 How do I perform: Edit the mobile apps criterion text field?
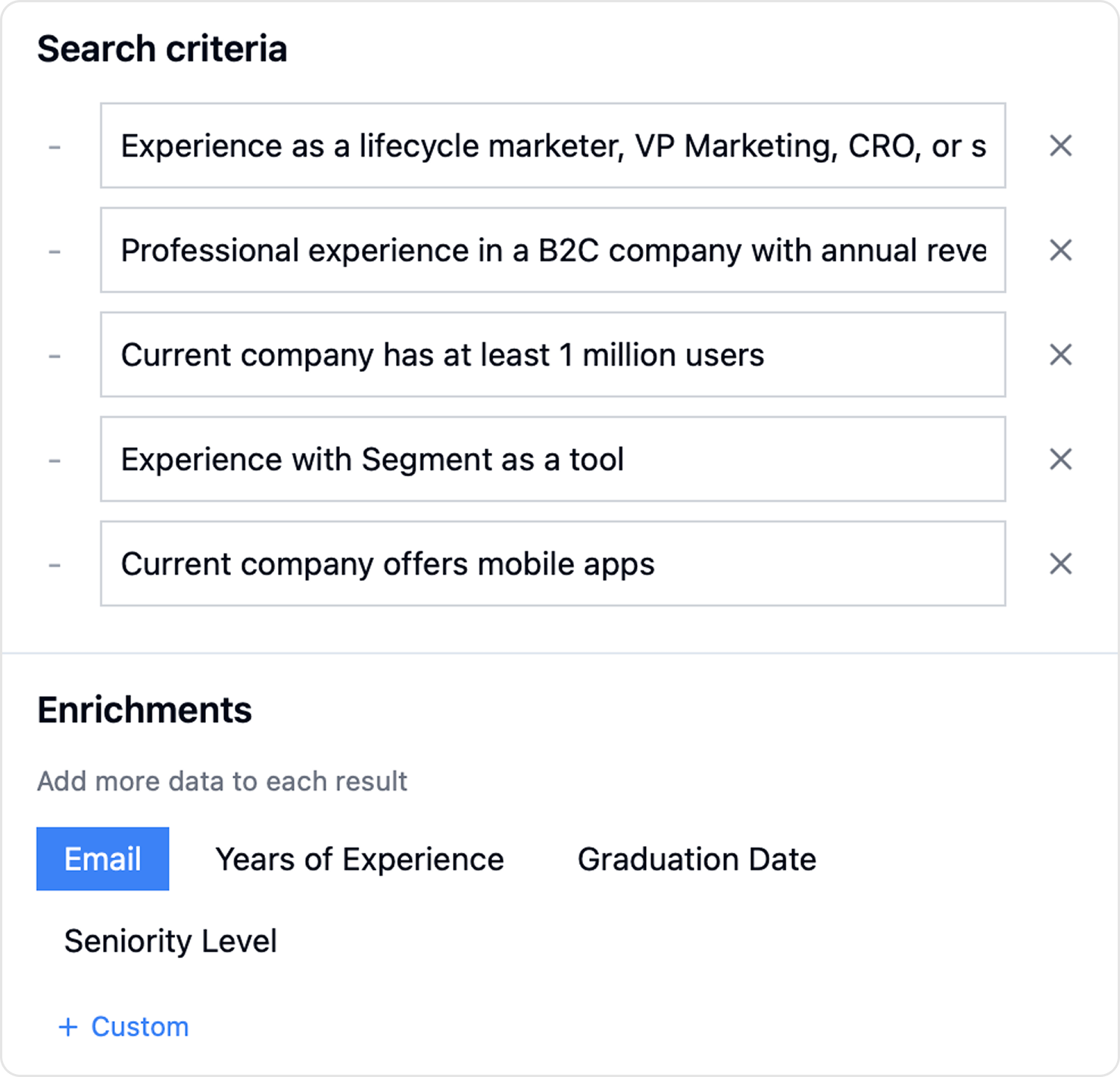coord(553,563)
